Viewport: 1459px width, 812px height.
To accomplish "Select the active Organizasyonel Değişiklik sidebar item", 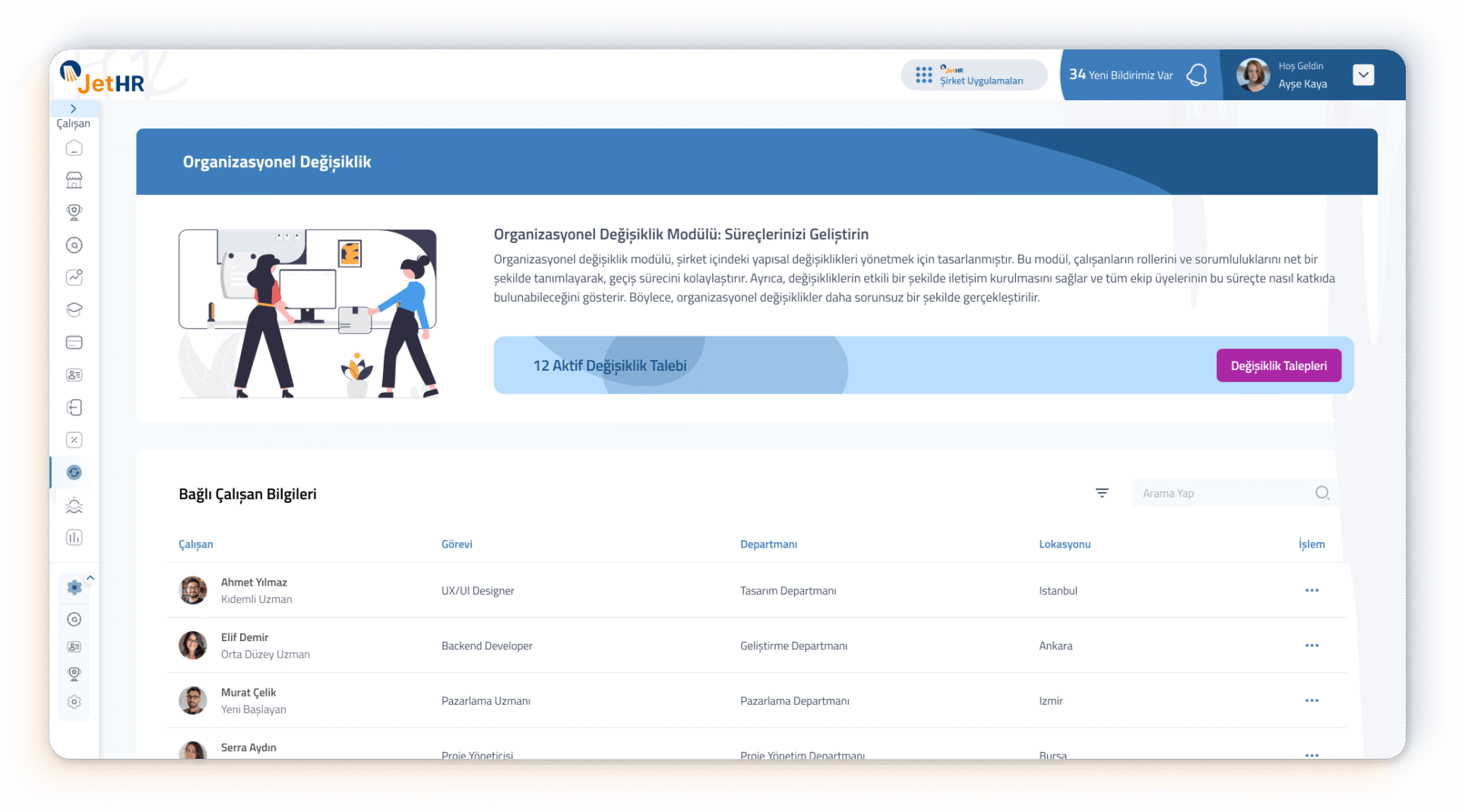I will click(74, 472).
